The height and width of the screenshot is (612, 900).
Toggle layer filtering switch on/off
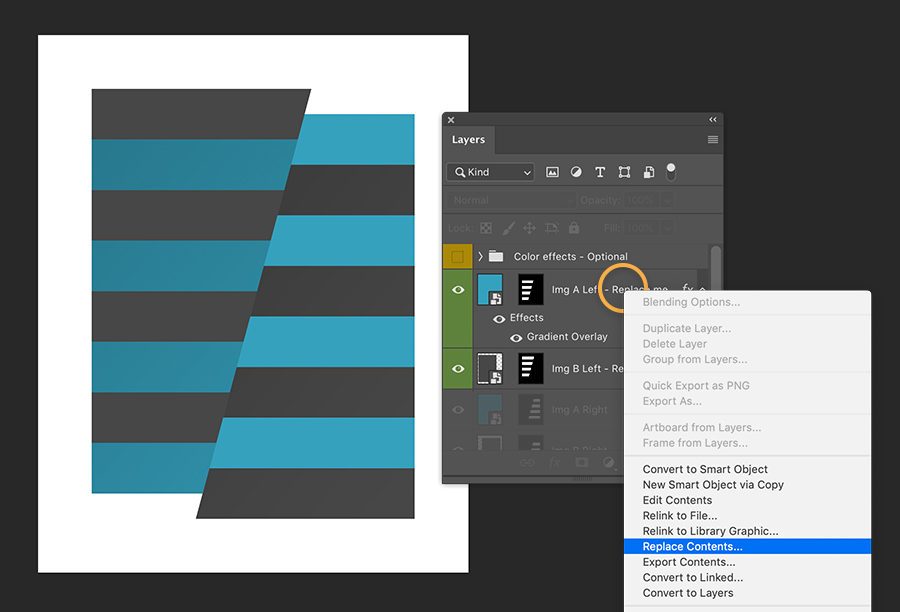tap(670, 172)
